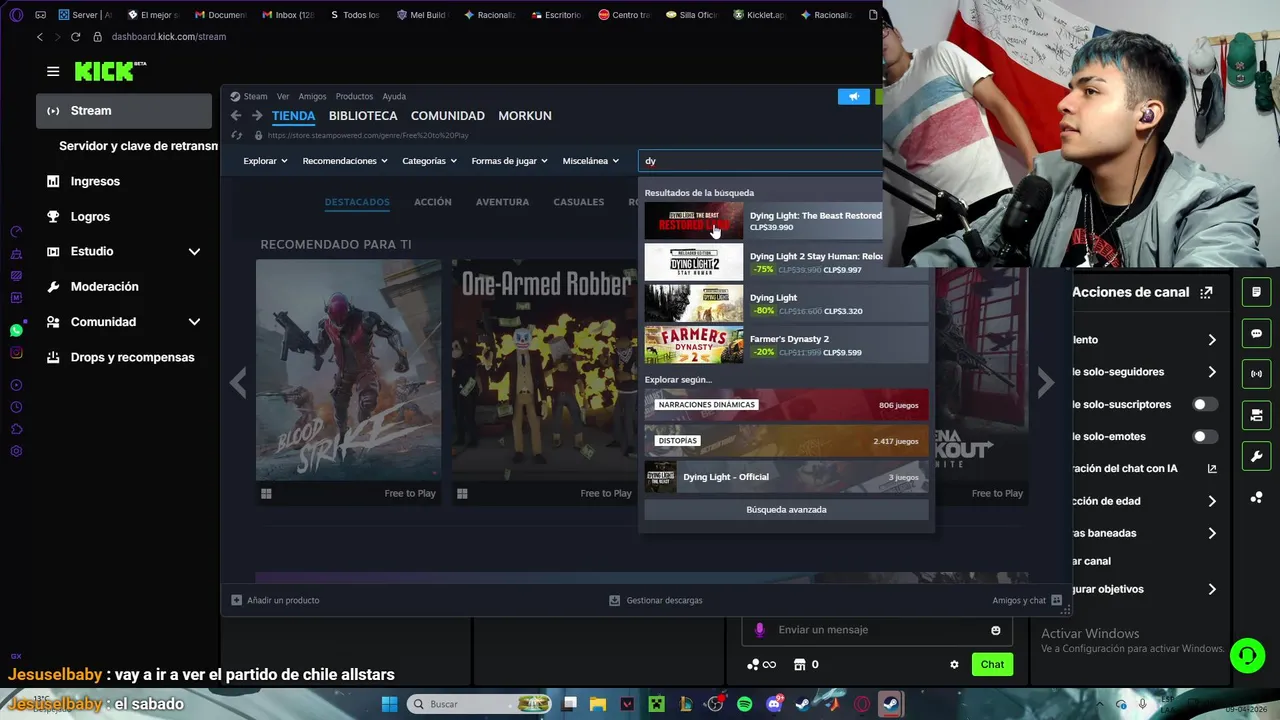This screenshot has height=720, width=1280.
Task: Expand the Estudio sidebar section
Action: pos(194,251)
